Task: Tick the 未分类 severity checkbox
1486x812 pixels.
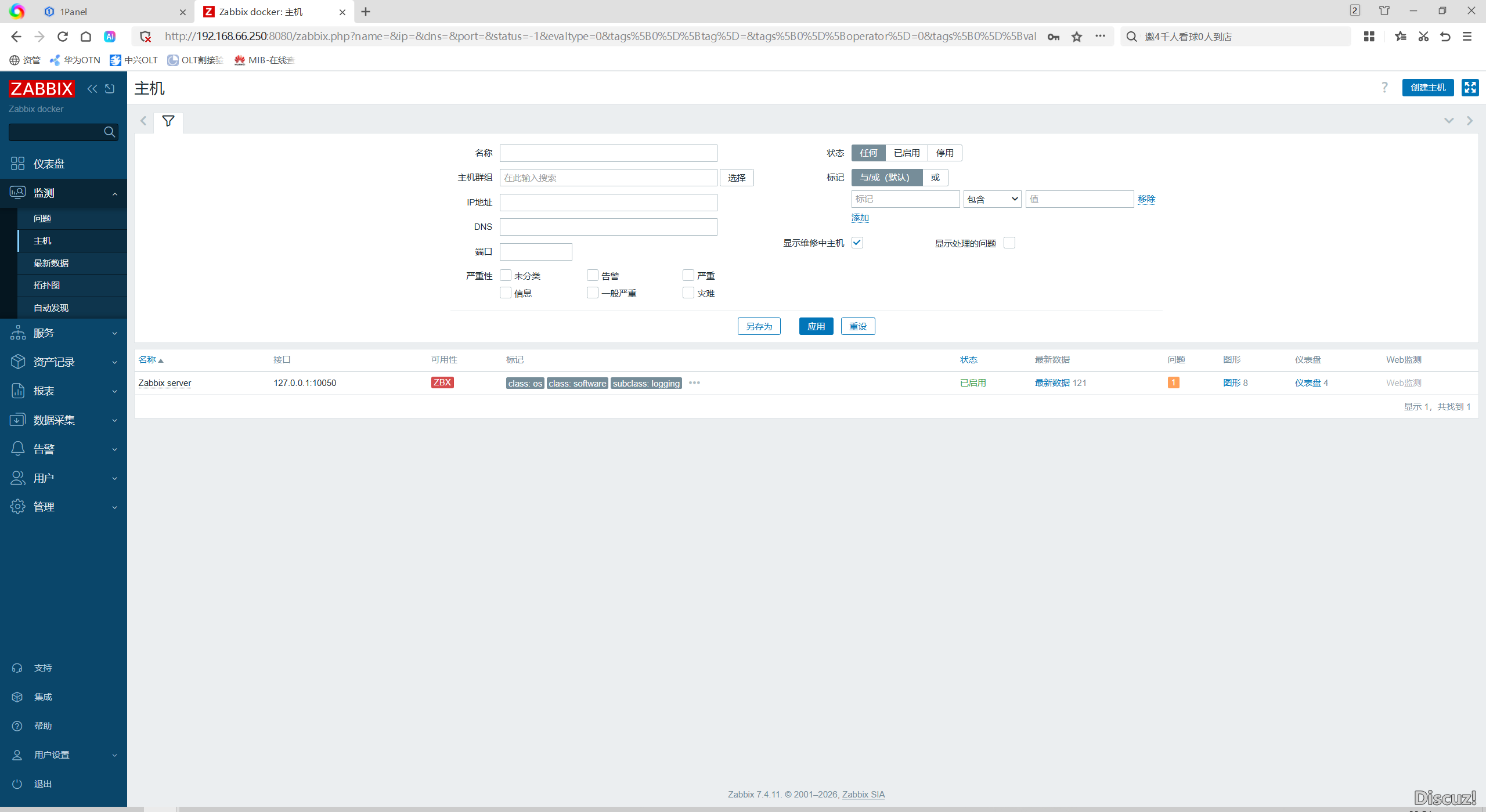Action: (506, 275)
